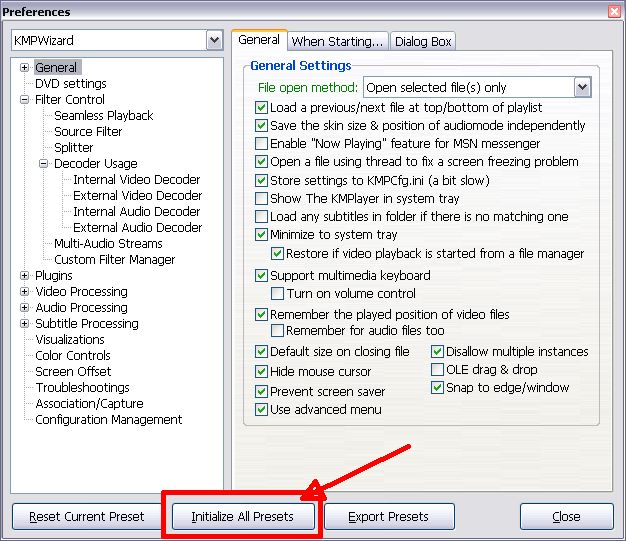Screen dimensions: 626x541
Task: Select Source Filter tree item
Action: (x=88, y=131)
